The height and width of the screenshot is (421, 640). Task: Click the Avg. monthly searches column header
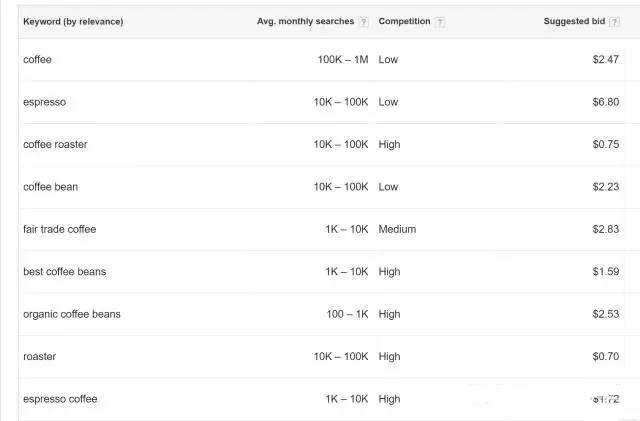pos(306,22)
